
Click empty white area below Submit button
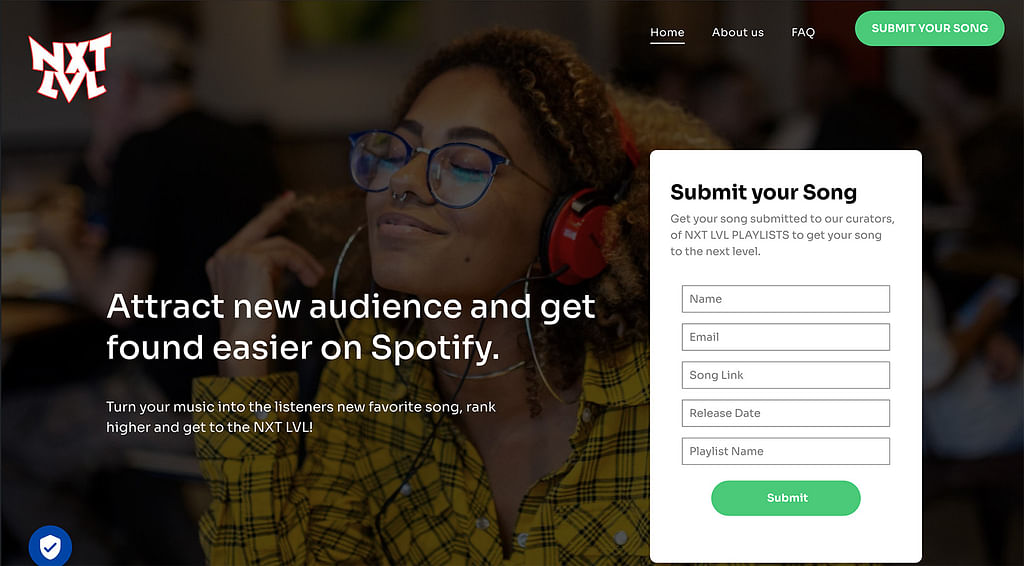coord(786,539)
